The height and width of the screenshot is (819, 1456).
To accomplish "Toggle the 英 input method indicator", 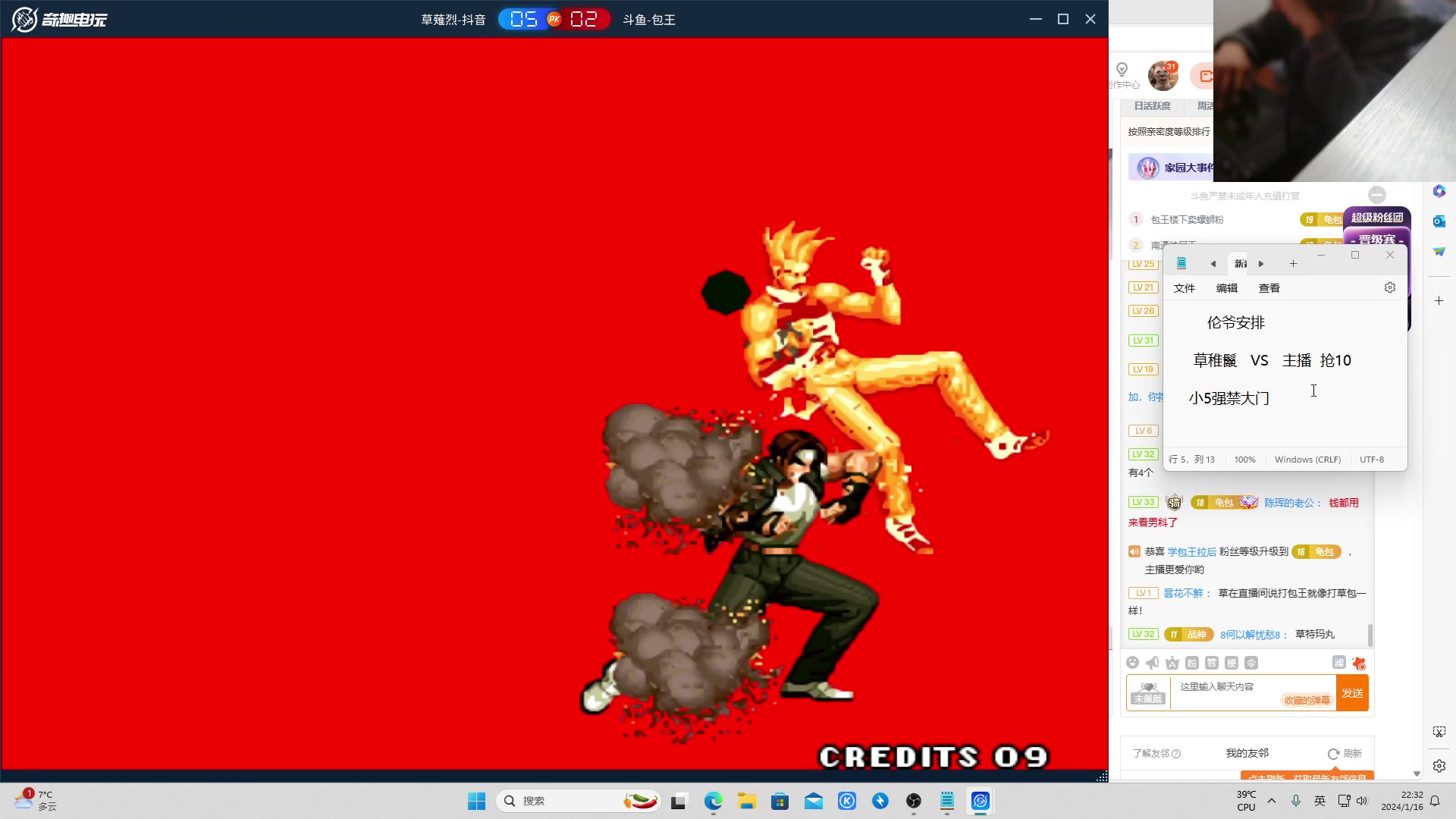I will (x=1320, y=801).
